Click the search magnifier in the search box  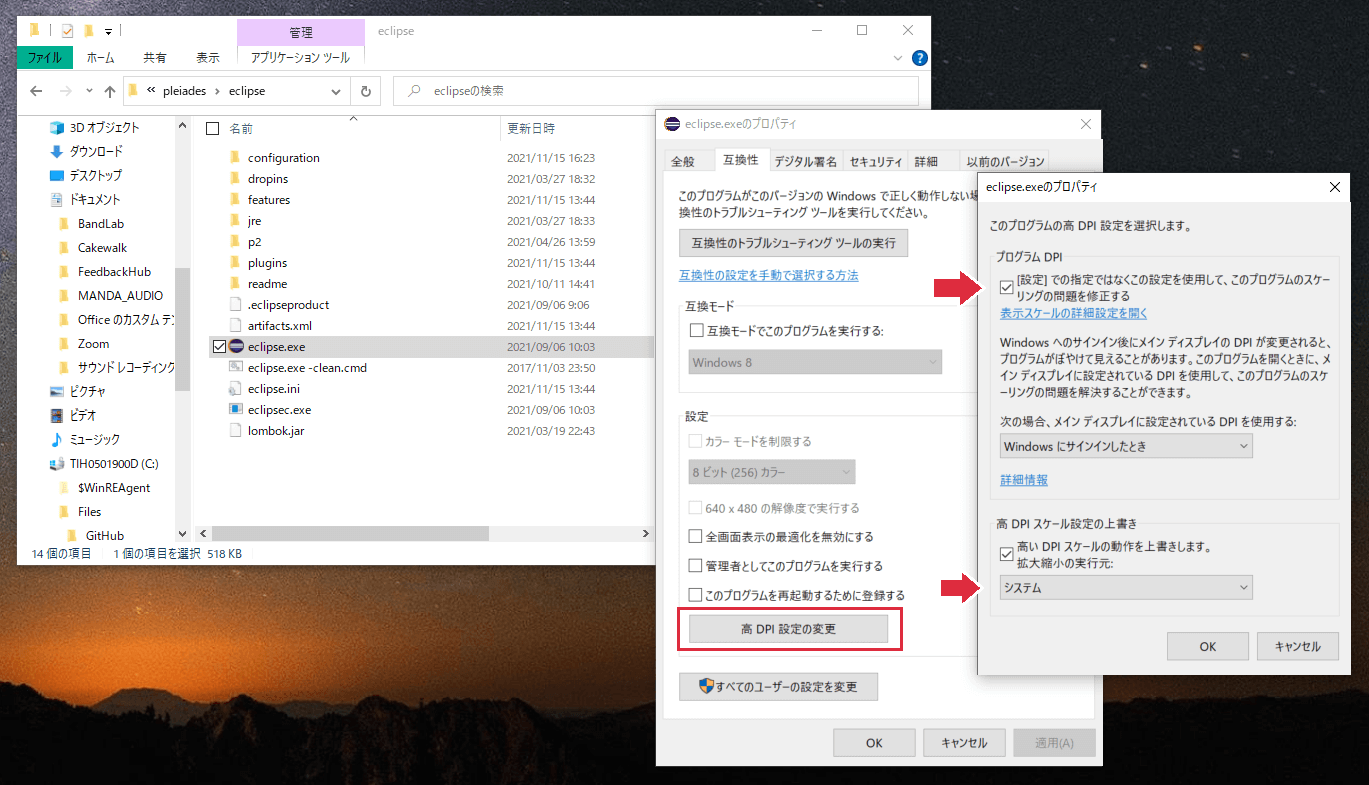coord(414,90)
